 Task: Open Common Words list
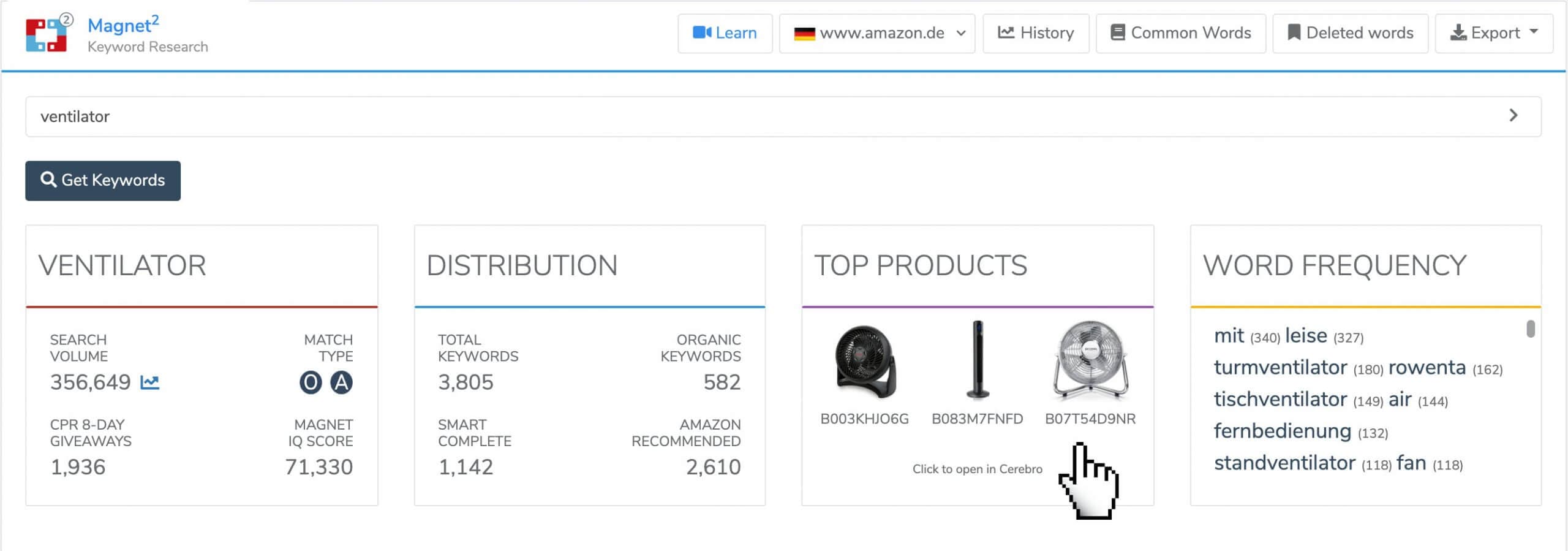click(1180, 33)
